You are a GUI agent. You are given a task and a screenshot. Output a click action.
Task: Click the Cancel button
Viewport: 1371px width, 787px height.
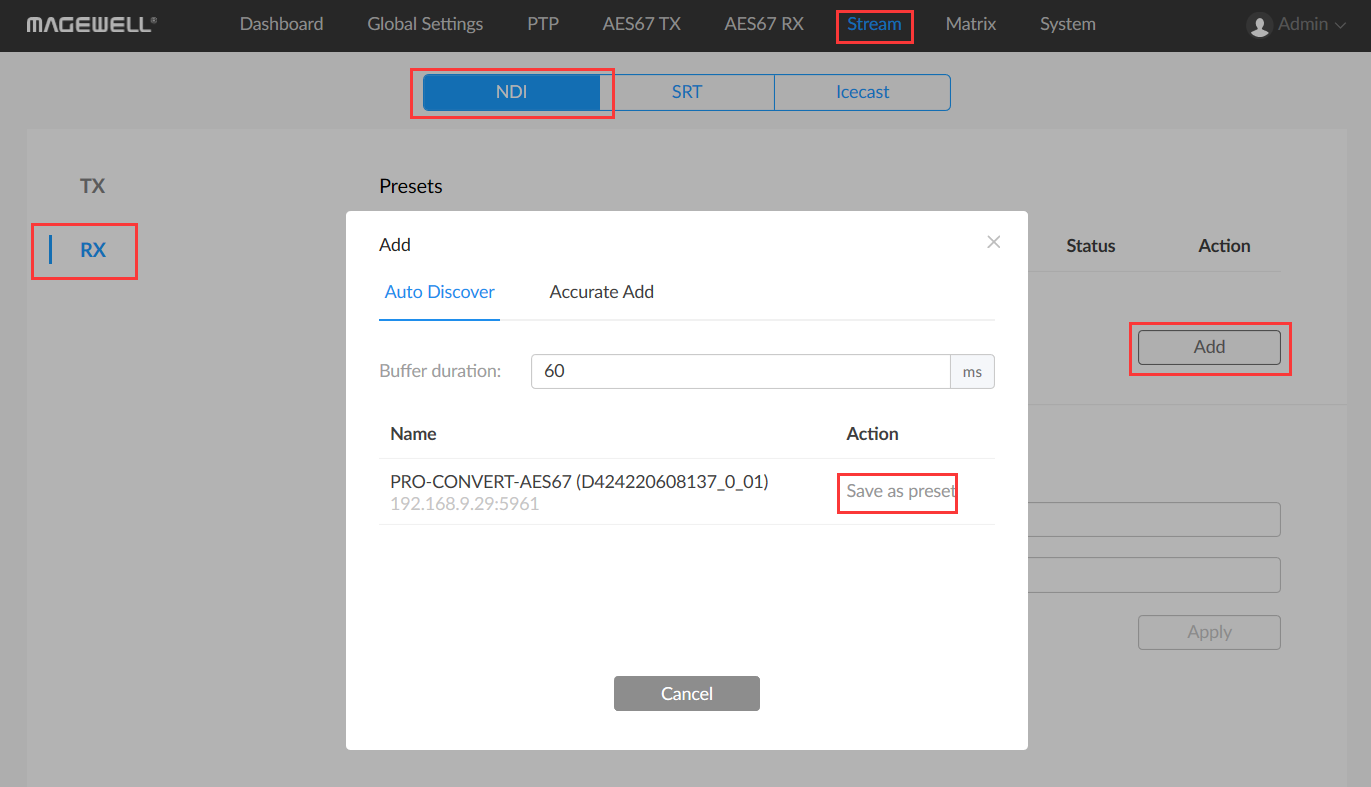coord(686,693)
